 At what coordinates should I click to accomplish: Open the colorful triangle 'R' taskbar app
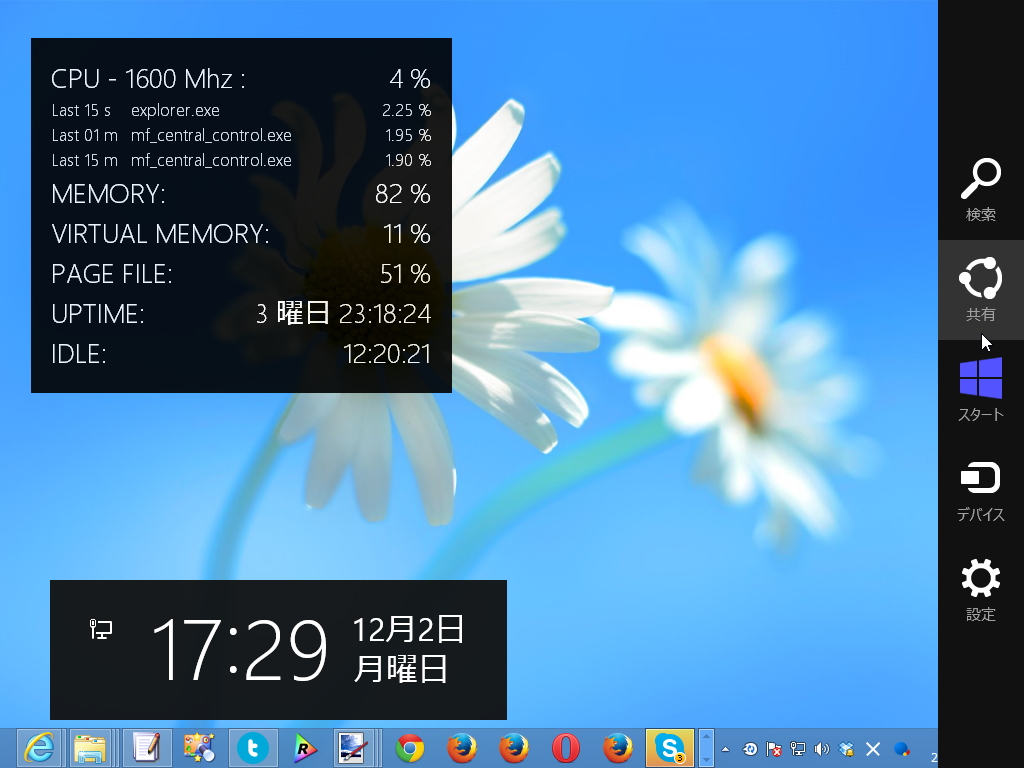point(304,748)
